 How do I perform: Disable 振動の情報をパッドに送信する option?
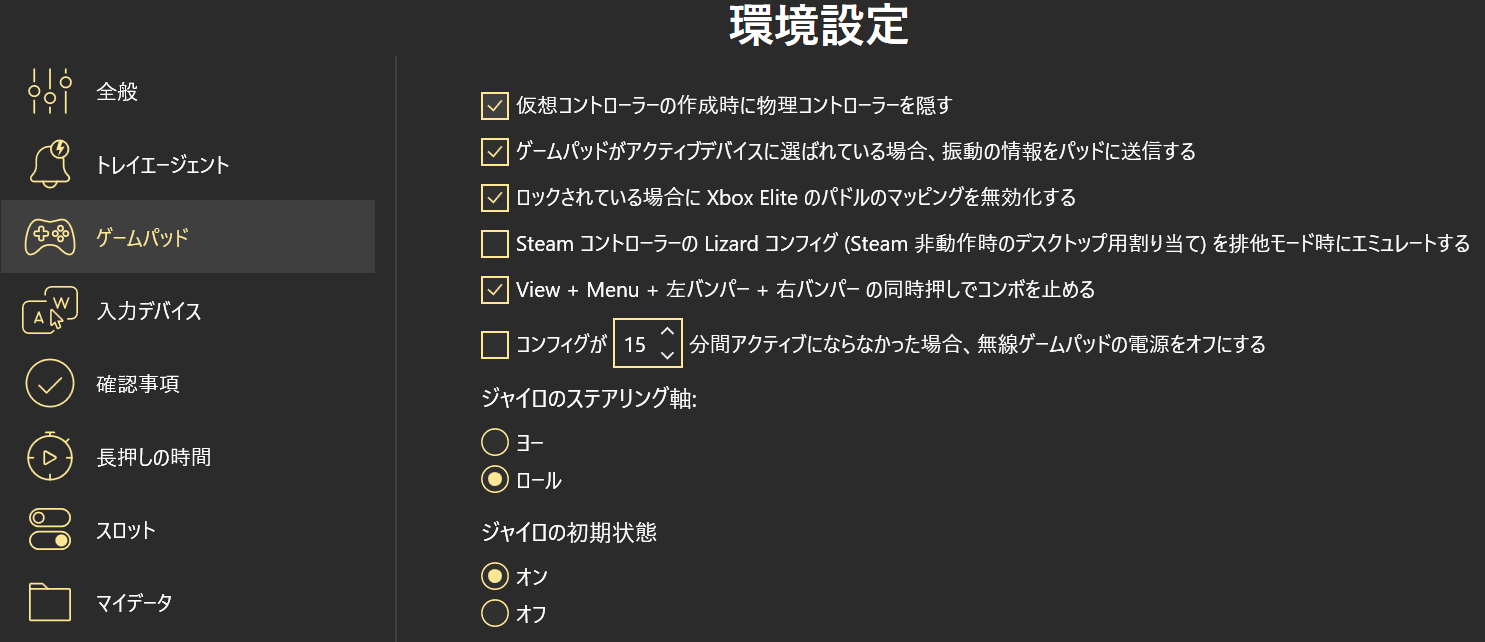[494, 151]
